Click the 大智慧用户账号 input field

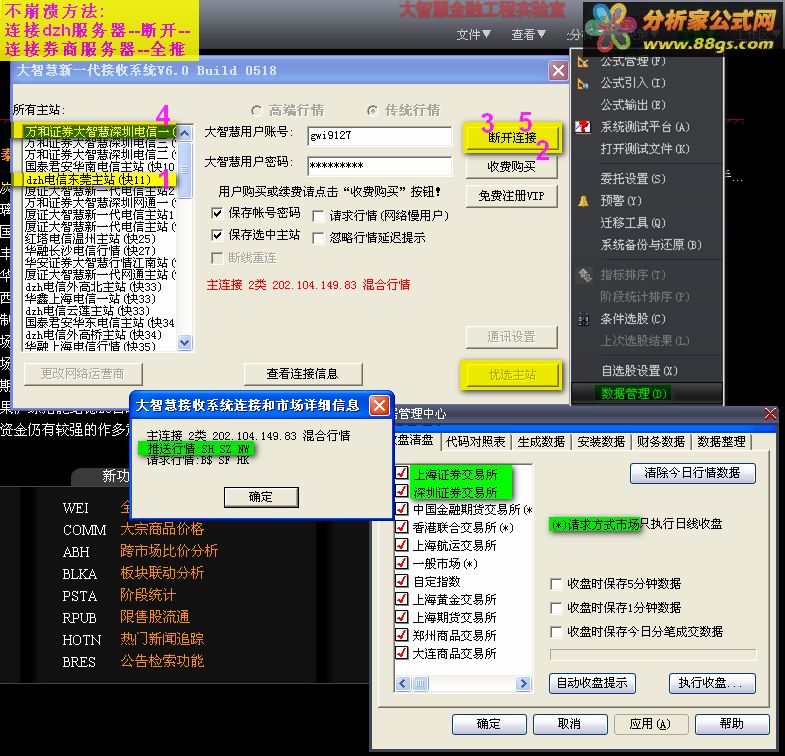pyautogui.click(x=380, y=136)
